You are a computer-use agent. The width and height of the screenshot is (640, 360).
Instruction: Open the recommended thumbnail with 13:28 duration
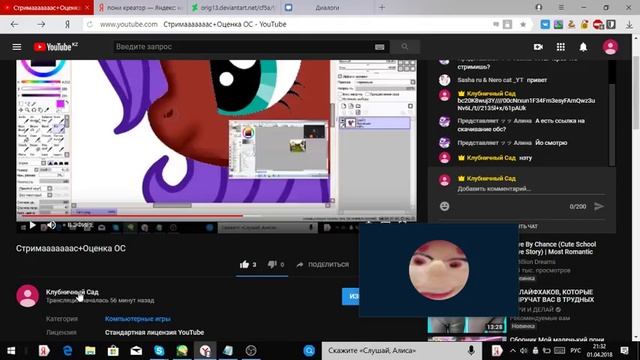467,325
